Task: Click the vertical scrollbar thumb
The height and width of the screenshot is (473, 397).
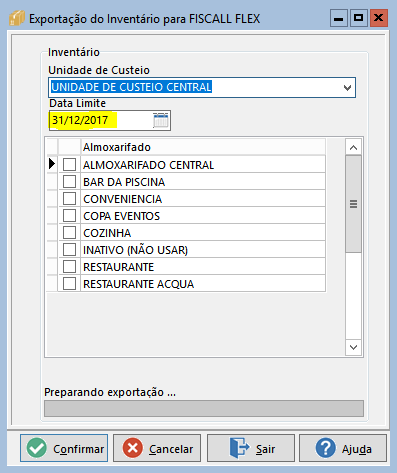Action: point(353,204)
